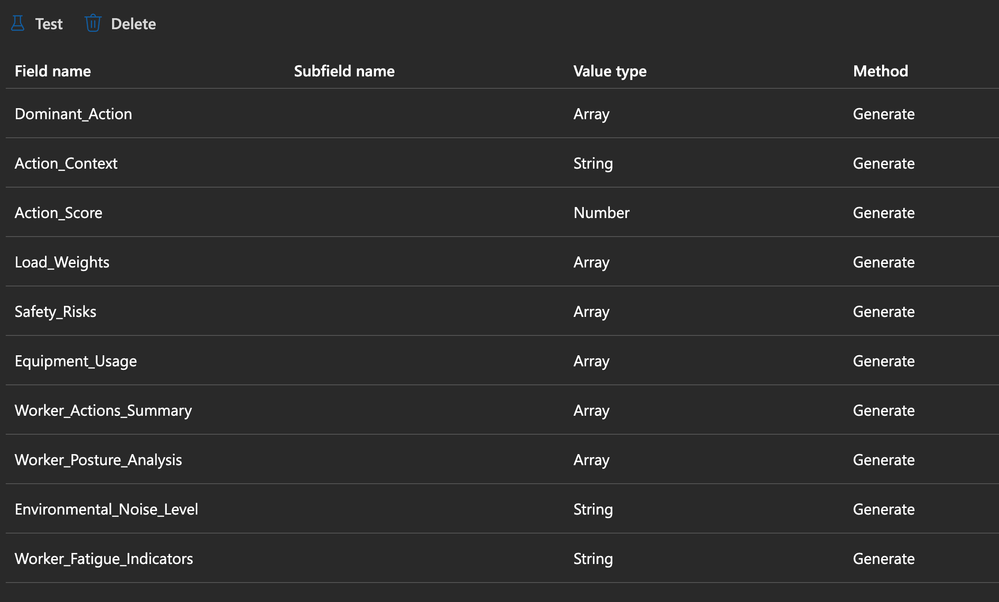This screenshot has height=602, width=999.
Task: Choose the Action_Score field row
Action: coord(502,213)
